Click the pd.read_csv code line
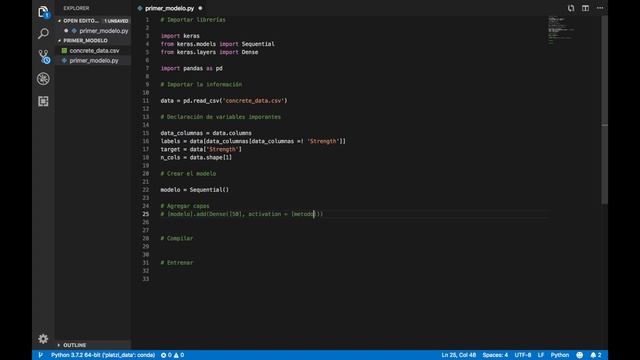 coord(224,100)
